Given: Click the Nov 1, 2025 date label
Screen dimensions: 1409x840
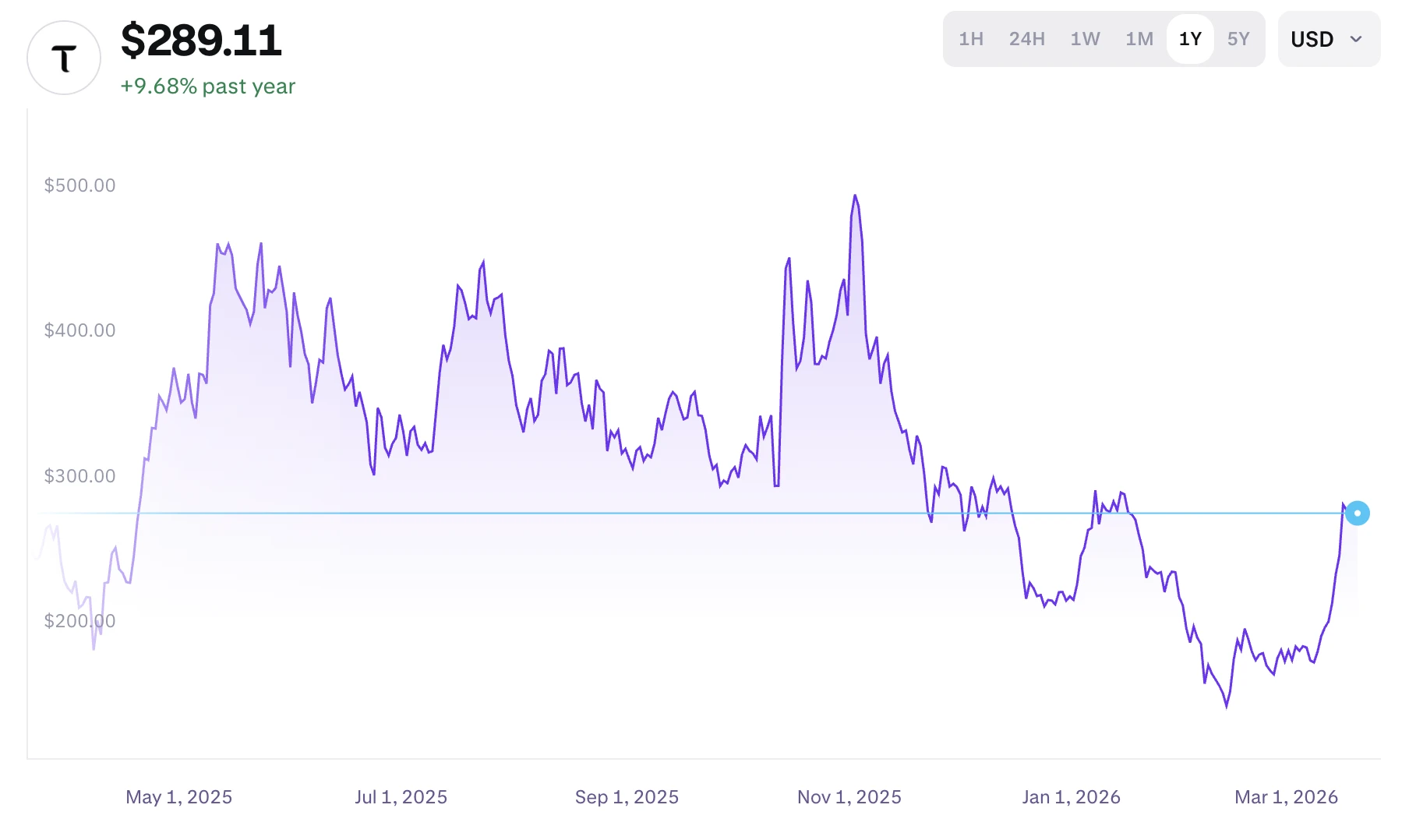Looking at the screenshot, I should (849, 797).
